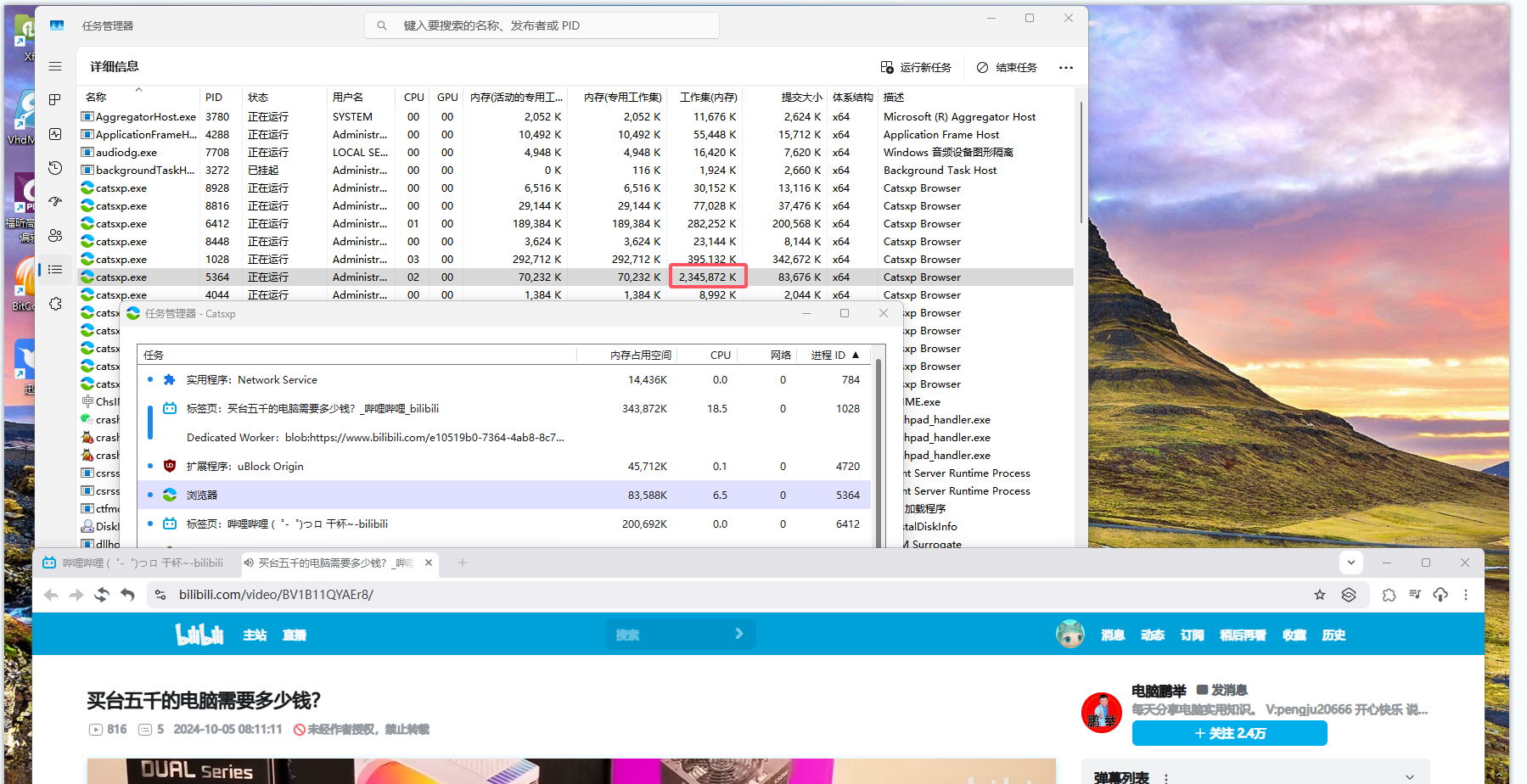
Task: Sort Catsxp tasks by 内存占用空间 column
Action: click(x=640, y=355)
